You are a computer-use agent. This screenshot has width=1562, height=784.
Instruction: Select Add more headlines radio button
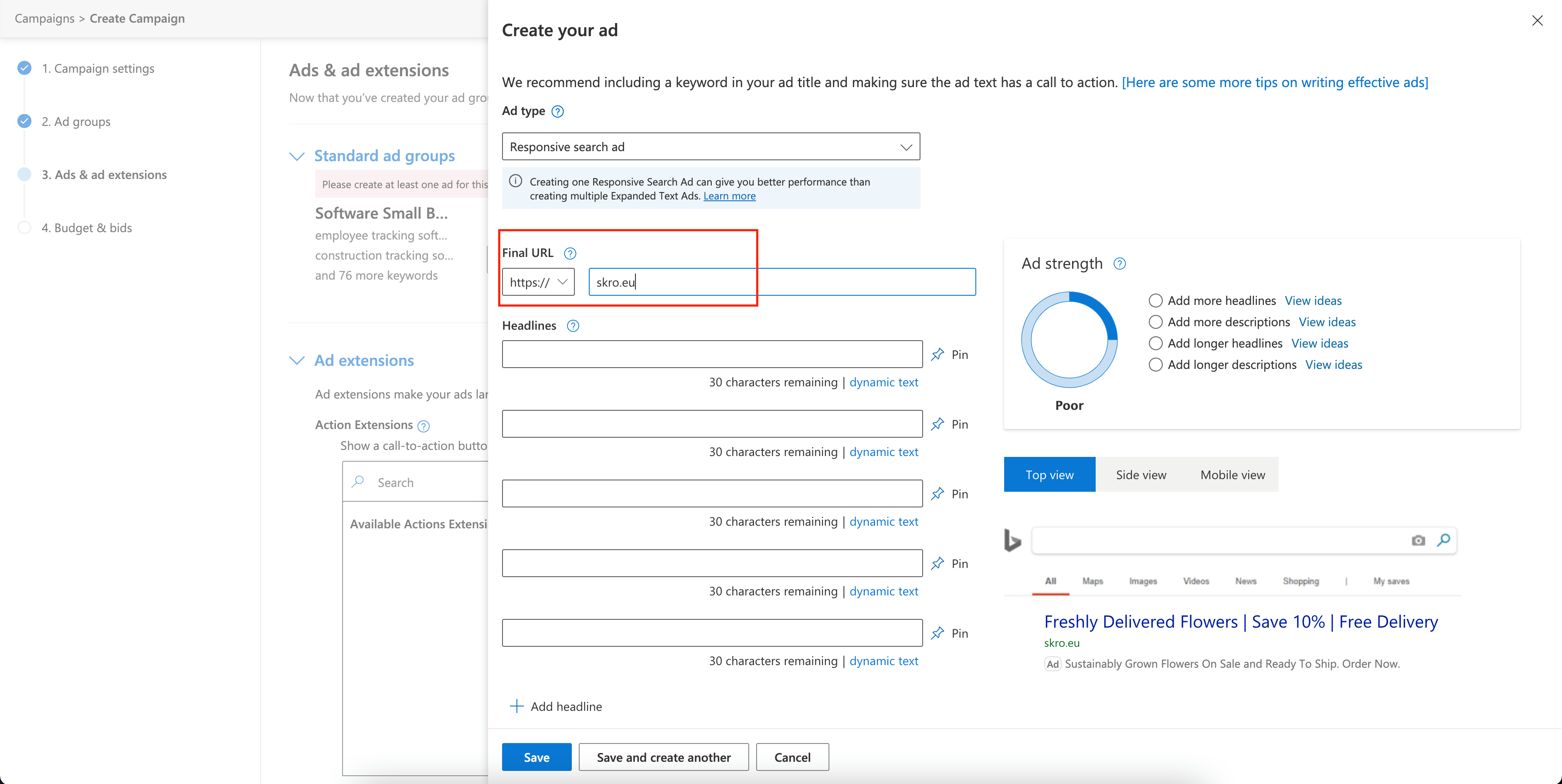[1156, 301]
